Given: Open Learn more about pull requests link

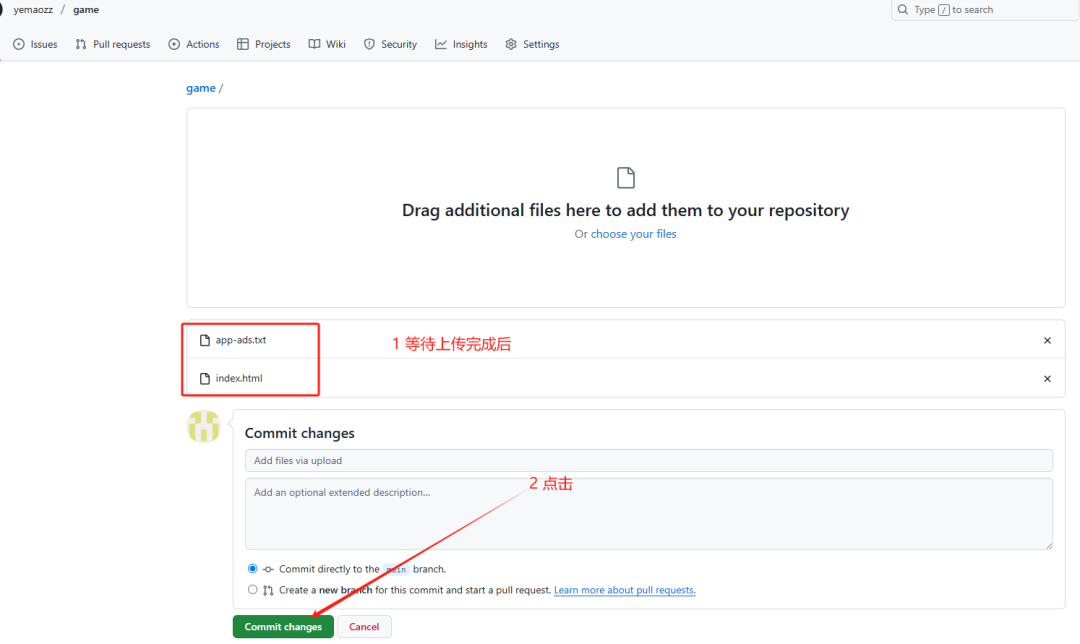Looking at the screenshot, I should (625, 590).
